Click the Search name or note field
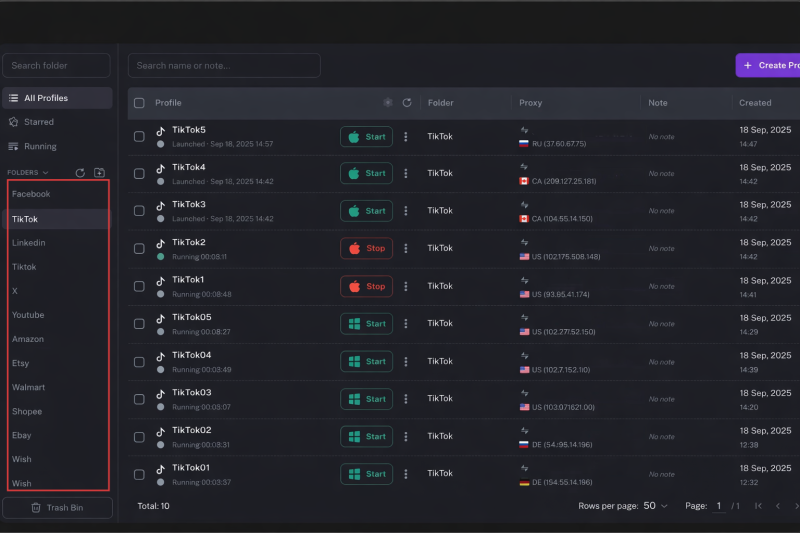800x533 pixels. [x=224, y=66]
